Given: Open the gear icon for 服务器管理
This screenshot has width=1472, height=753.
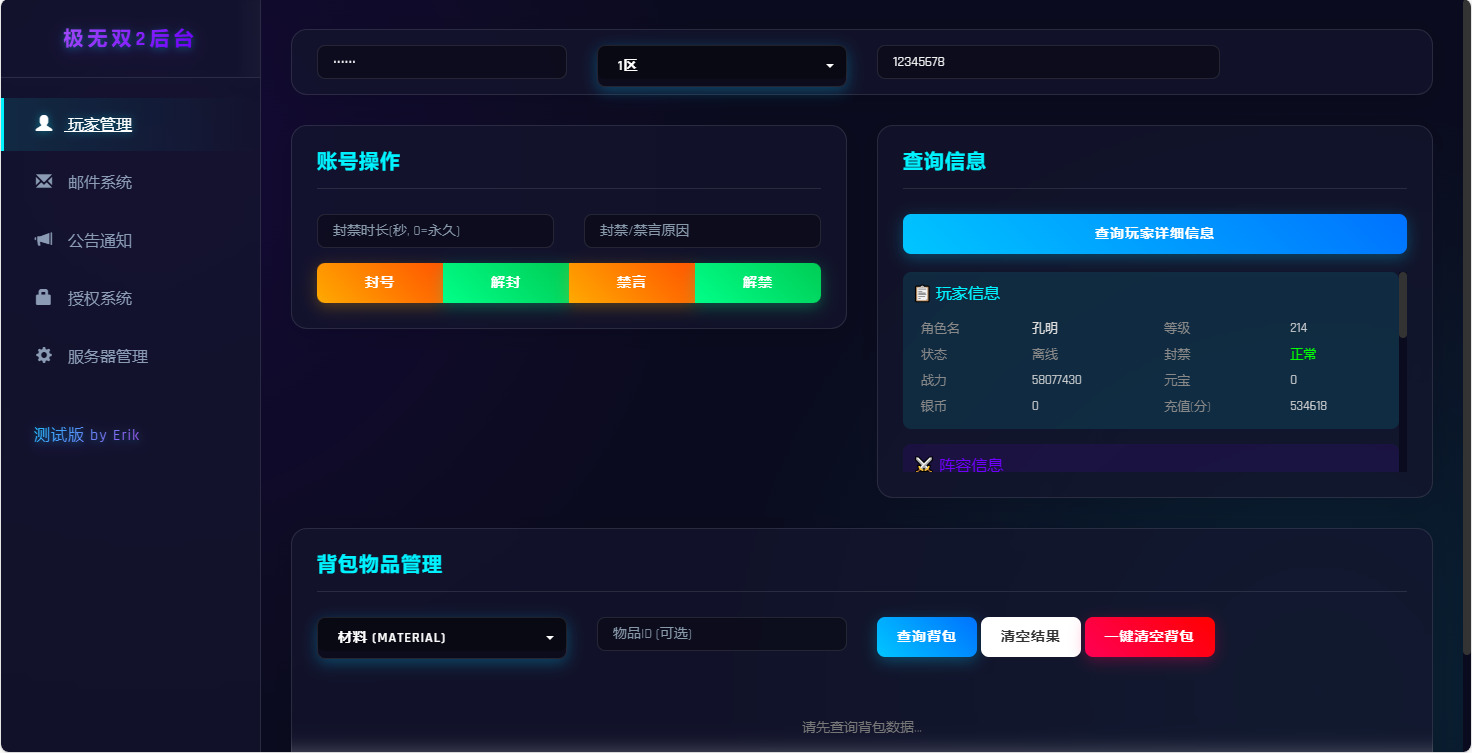Looking at the screenshot, I should coord(42,355).
